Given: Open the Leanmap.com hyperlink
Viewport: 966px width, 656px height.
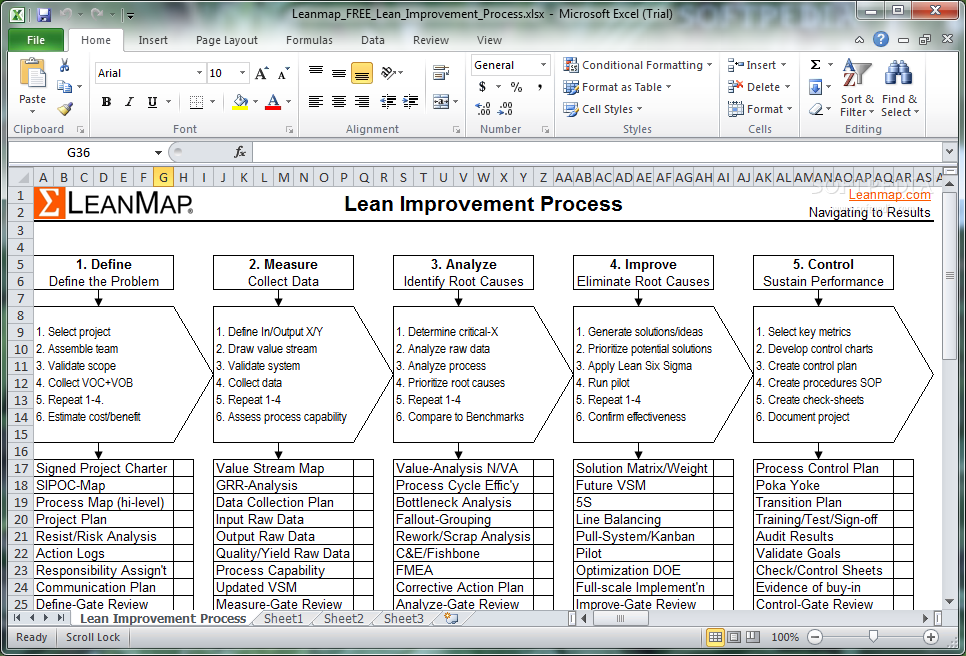Looking at the screenshot, I should 890,195.
